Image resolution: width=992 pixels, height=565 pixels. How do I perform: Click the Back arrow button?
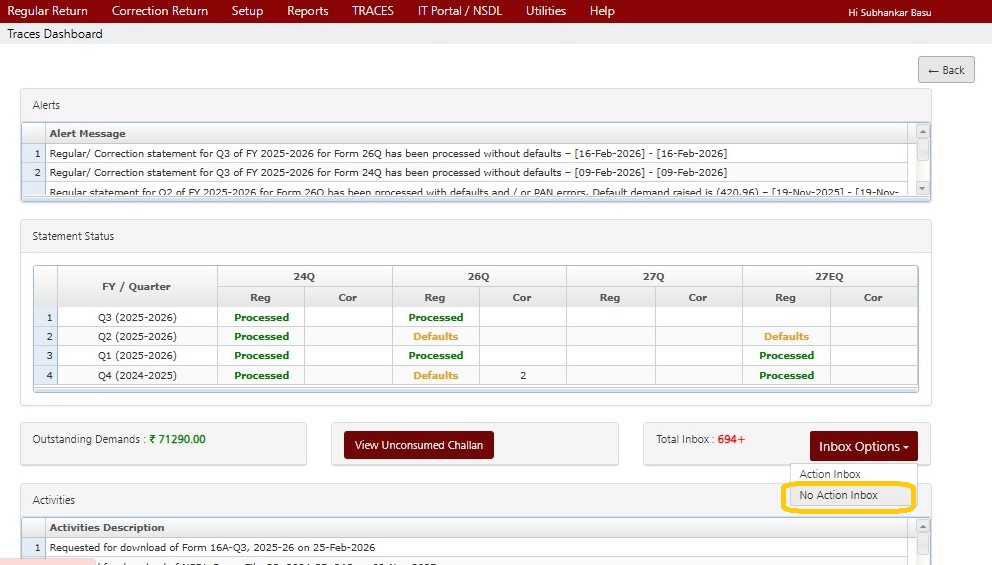point(946,70)
